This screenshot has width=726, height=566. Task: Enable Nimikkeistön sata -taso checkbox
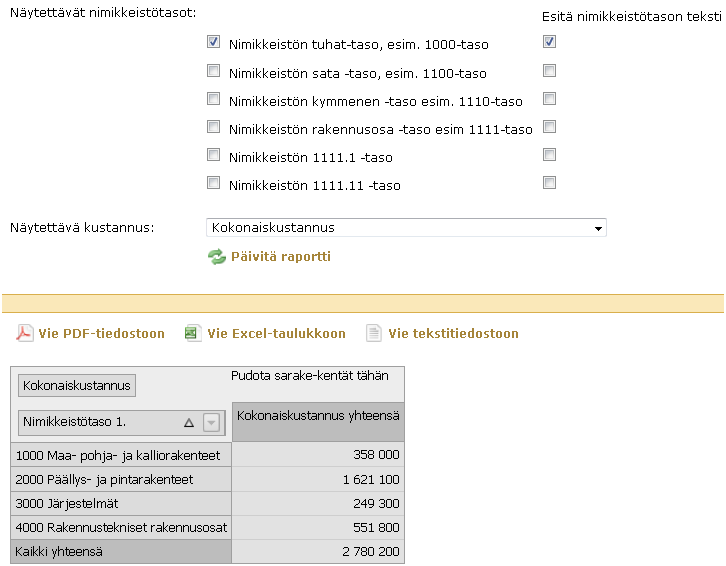point(213,71)
